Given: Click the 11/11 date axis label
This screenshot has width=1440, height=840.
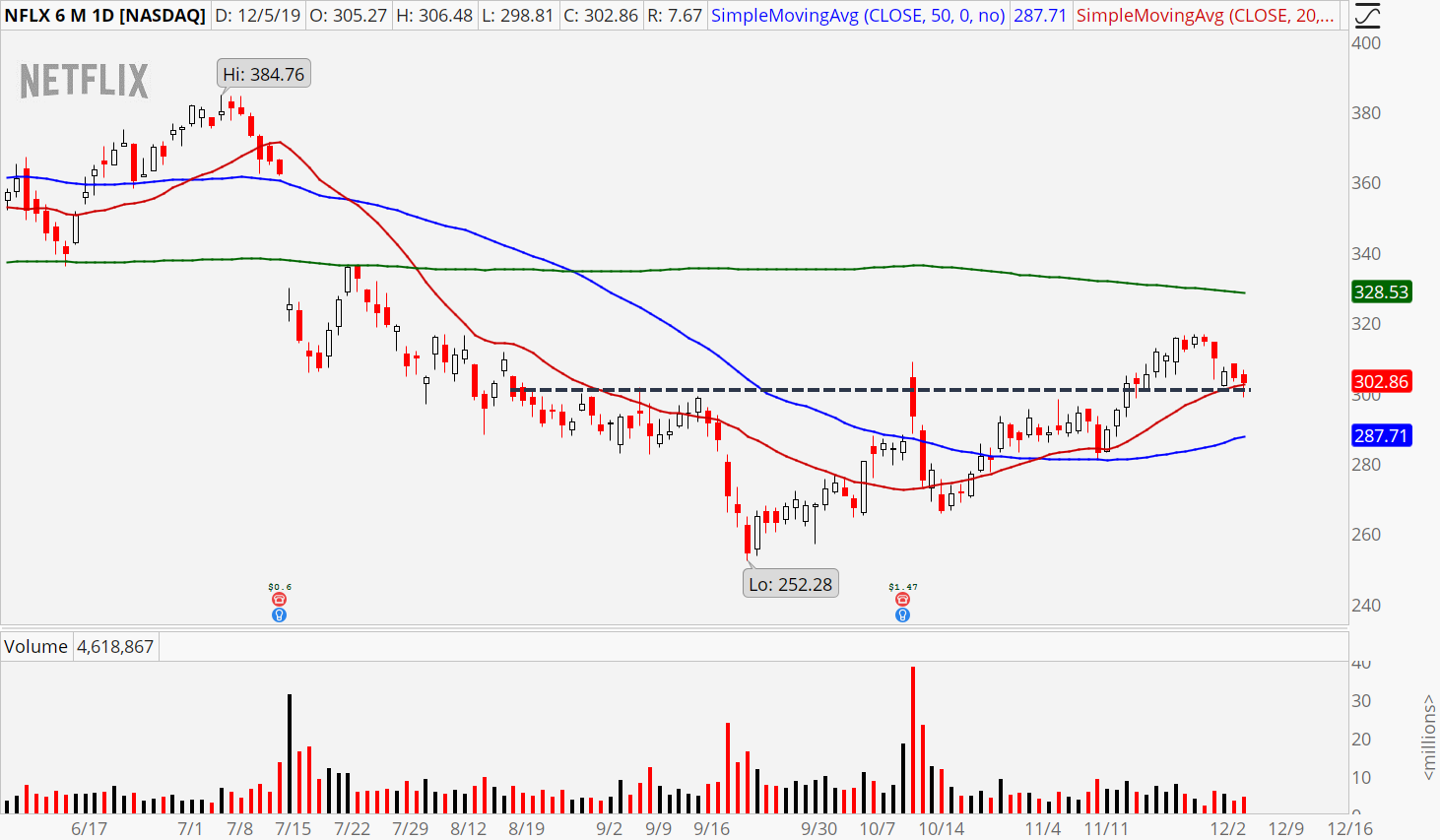Looking at the screenshot, I should pos(1106,828).
